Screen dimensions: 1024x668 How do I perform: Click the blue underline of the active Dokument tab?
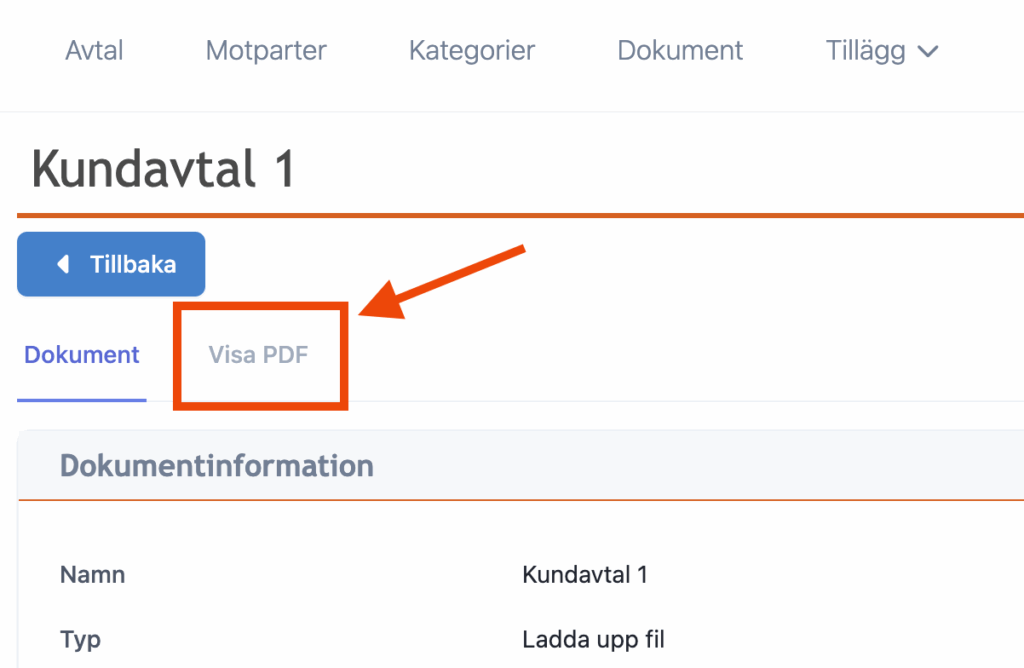(x=82, y=400)
